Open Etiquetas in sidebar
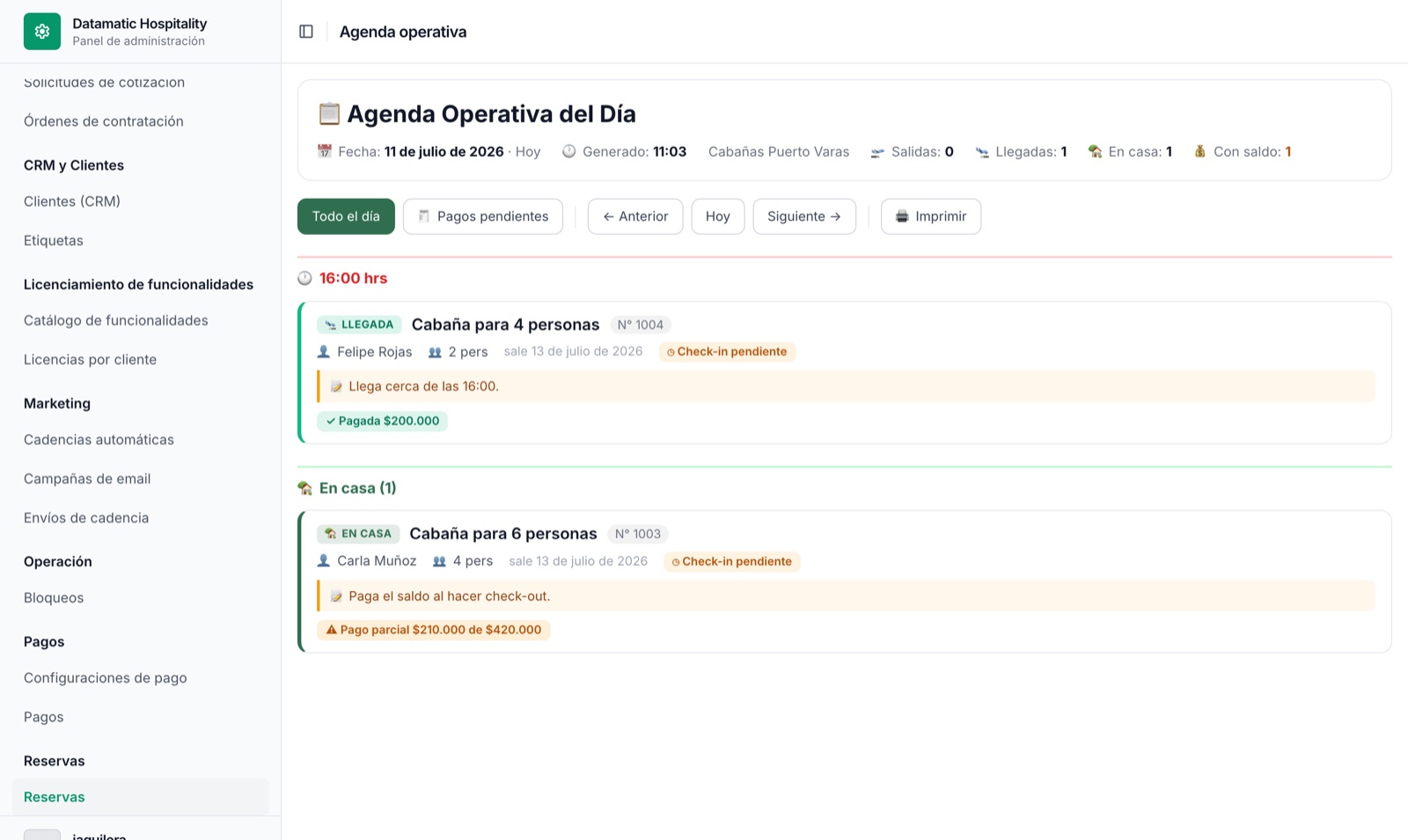 [x=54, y=240]
